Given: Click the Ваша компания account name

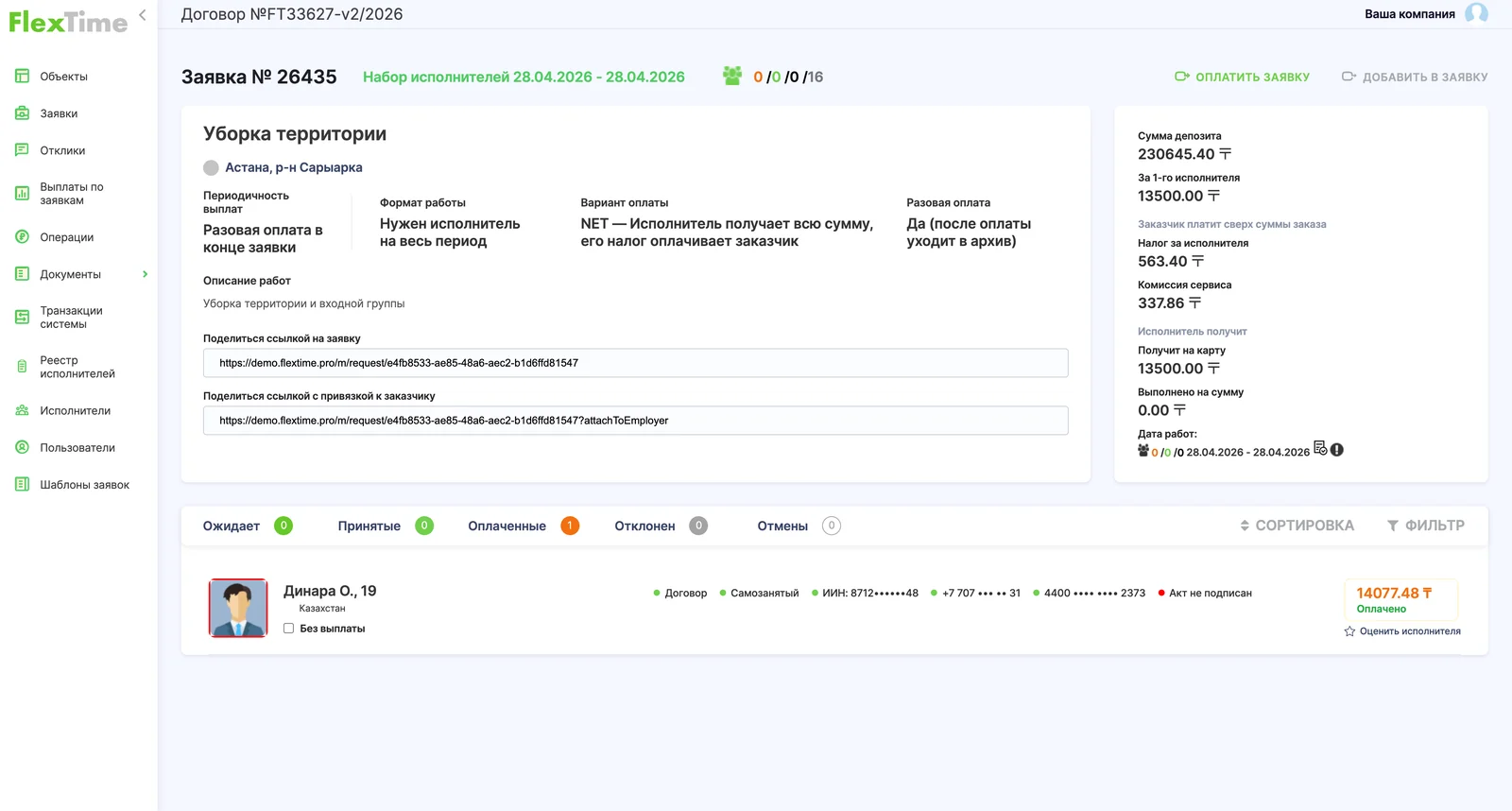Looking at the screenshot, I should tap(1410, 14).
